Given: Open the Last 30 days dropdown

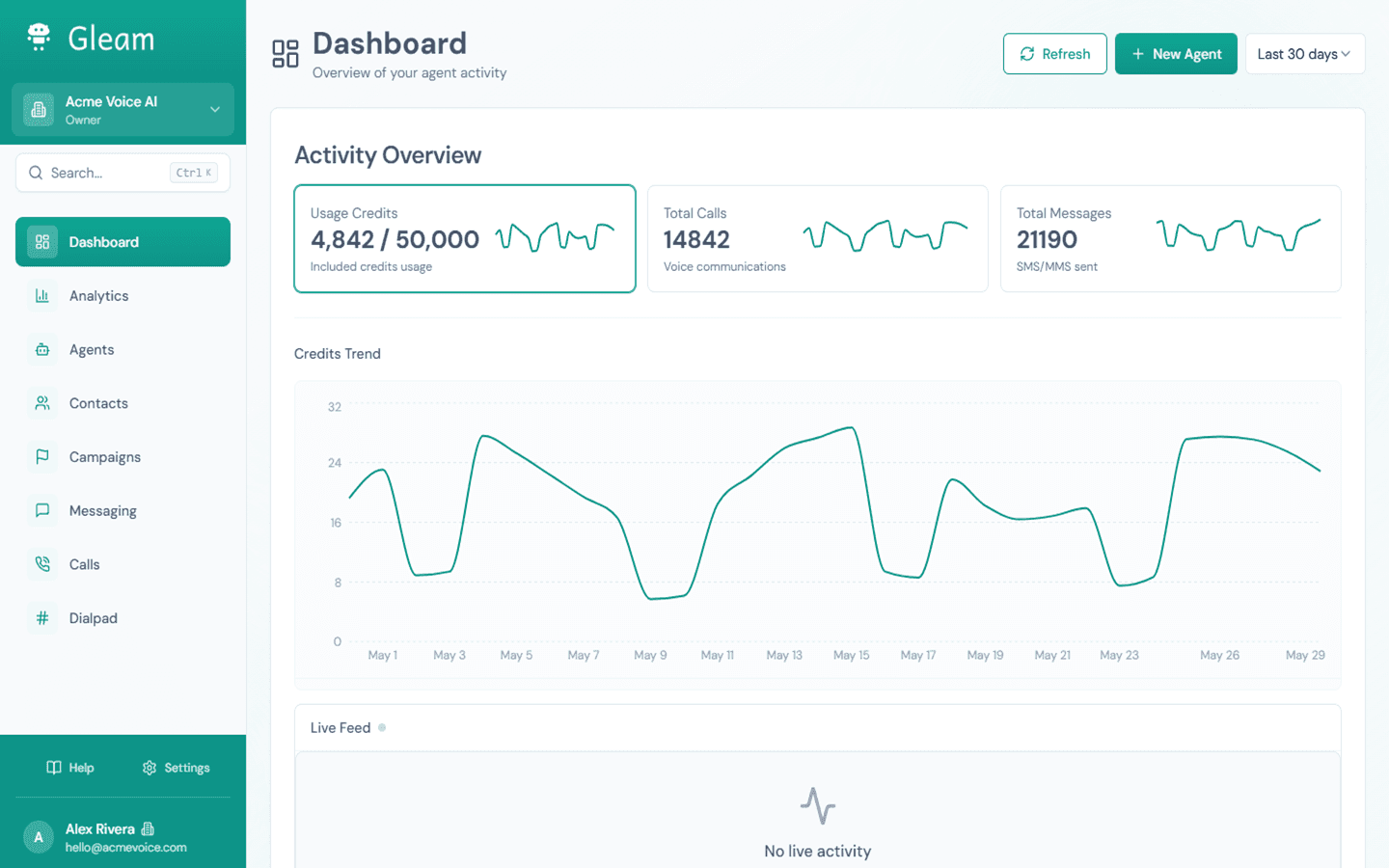Looking at the screenshot, I should [1305, 54].
